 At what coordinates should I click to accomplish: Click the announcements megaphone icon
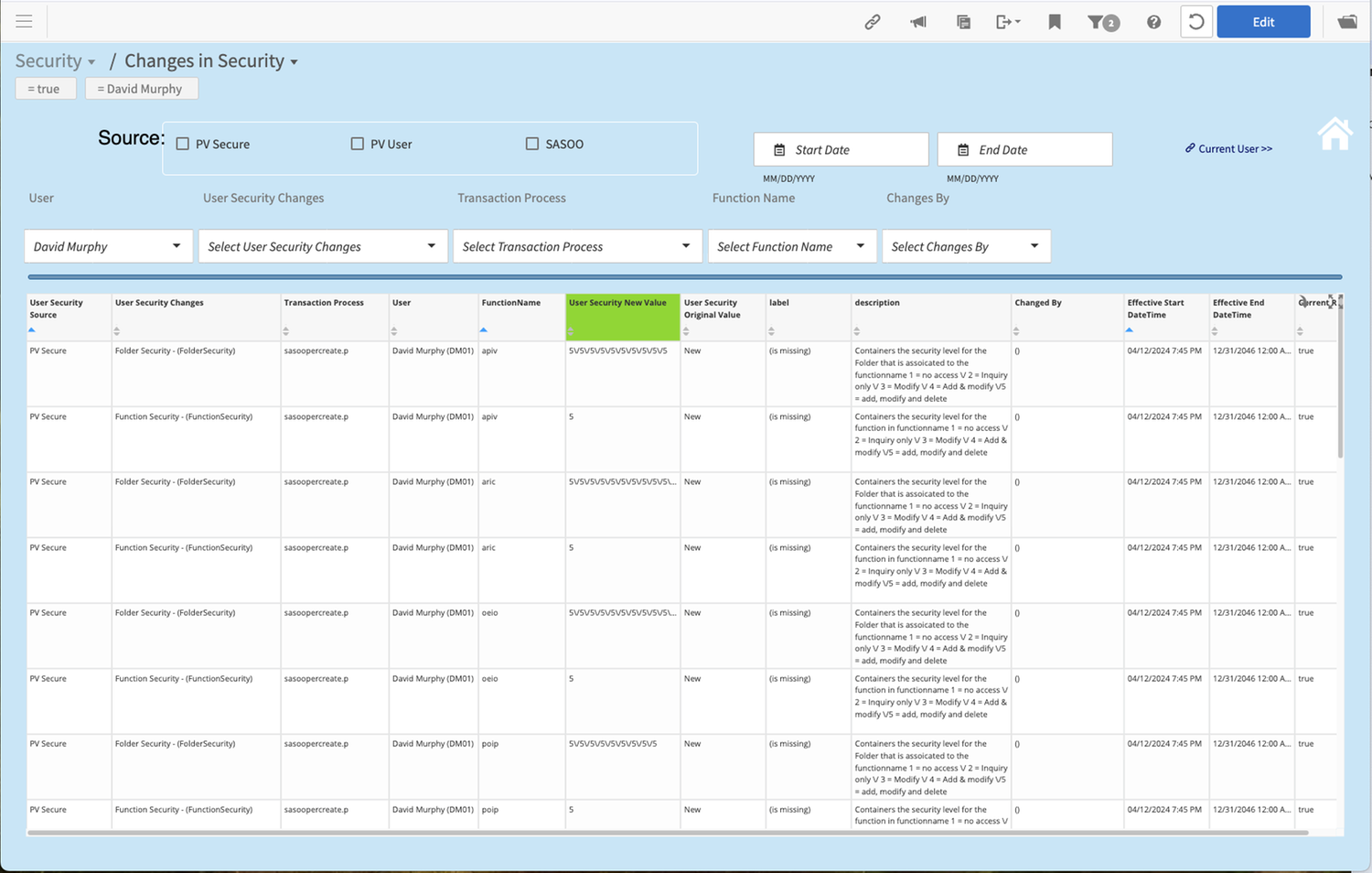(917, 21)
